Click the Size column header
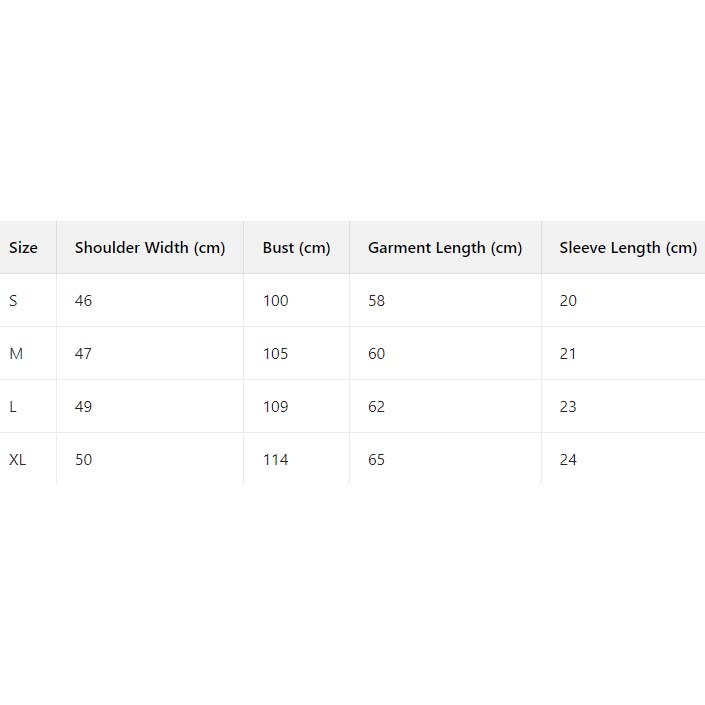The height and width of the screenshot is (705, 705). (23, 248)
